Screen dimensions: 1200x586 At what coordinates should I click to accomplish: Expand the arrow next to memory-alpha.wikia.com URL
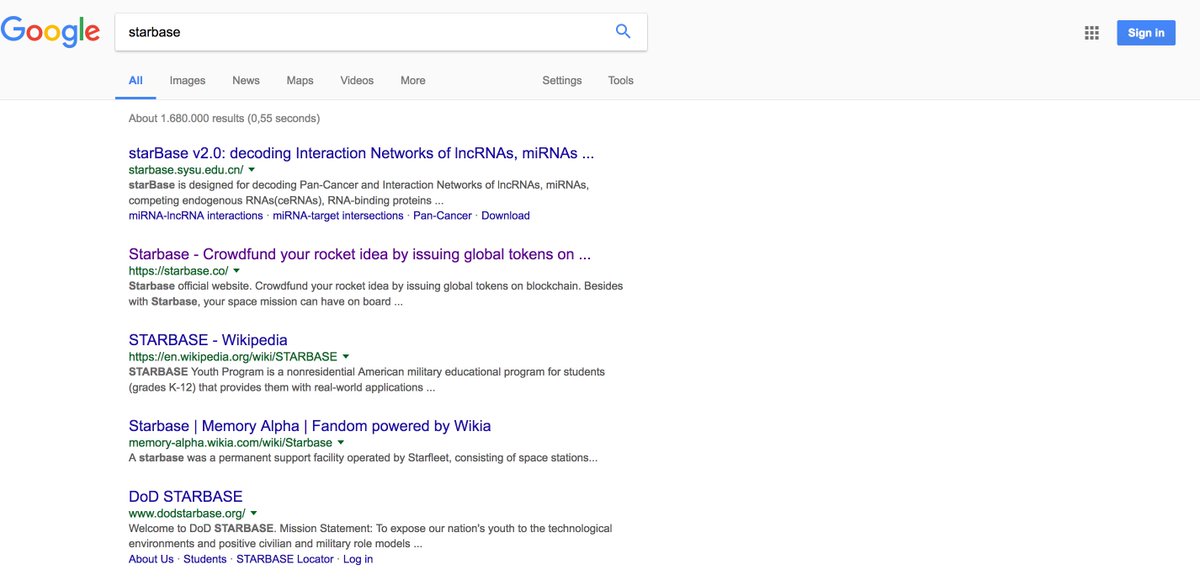pyautogui.click(x=341, y=442)
